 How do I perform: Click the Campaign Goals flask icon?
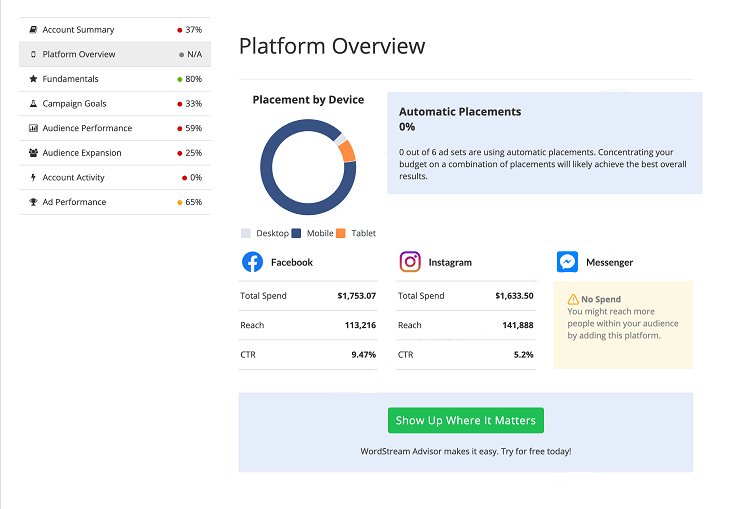pos(33,103)
